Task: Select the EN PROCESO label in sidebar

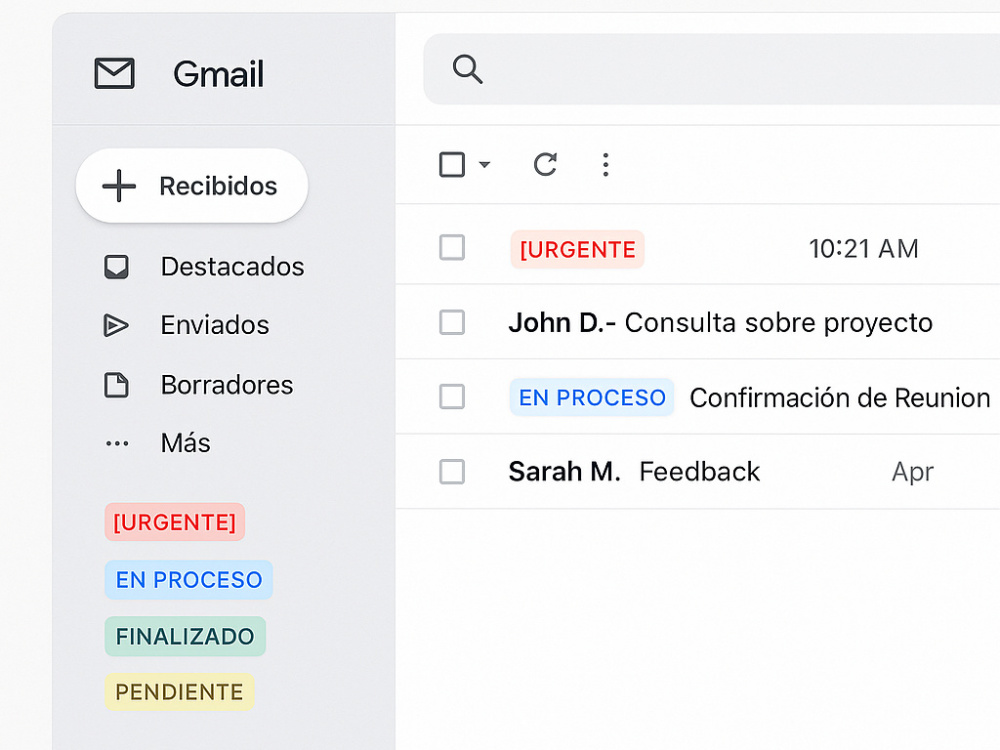Action: [189, 580]
